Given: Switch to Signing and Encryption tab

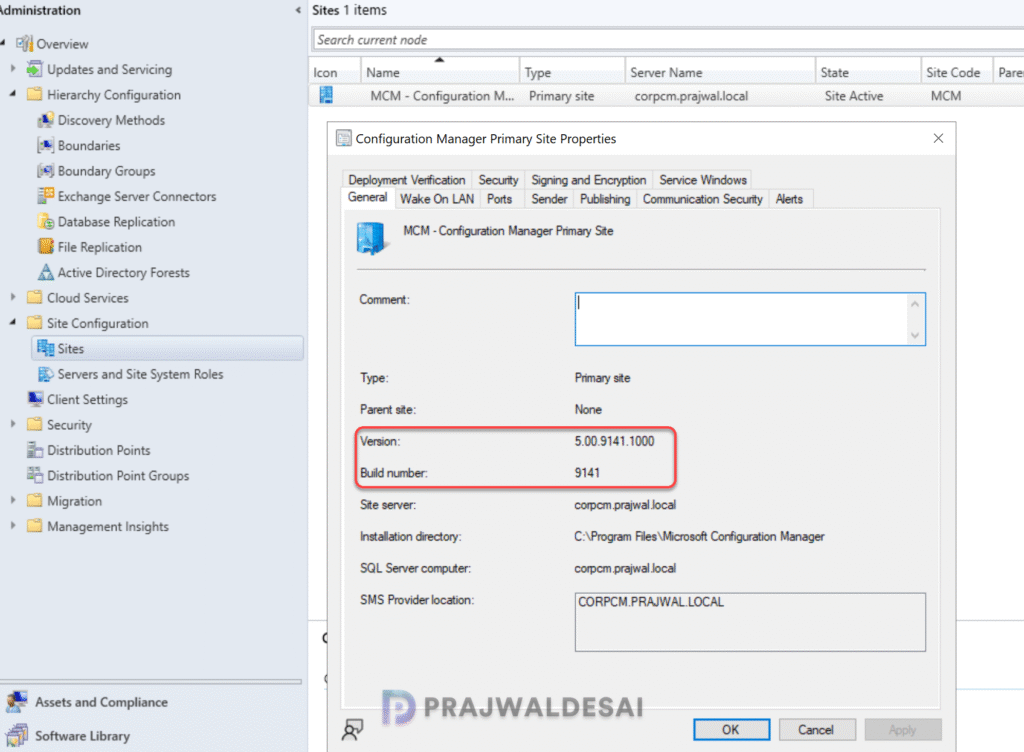Looking at the screenshot, I should (588, 180).
